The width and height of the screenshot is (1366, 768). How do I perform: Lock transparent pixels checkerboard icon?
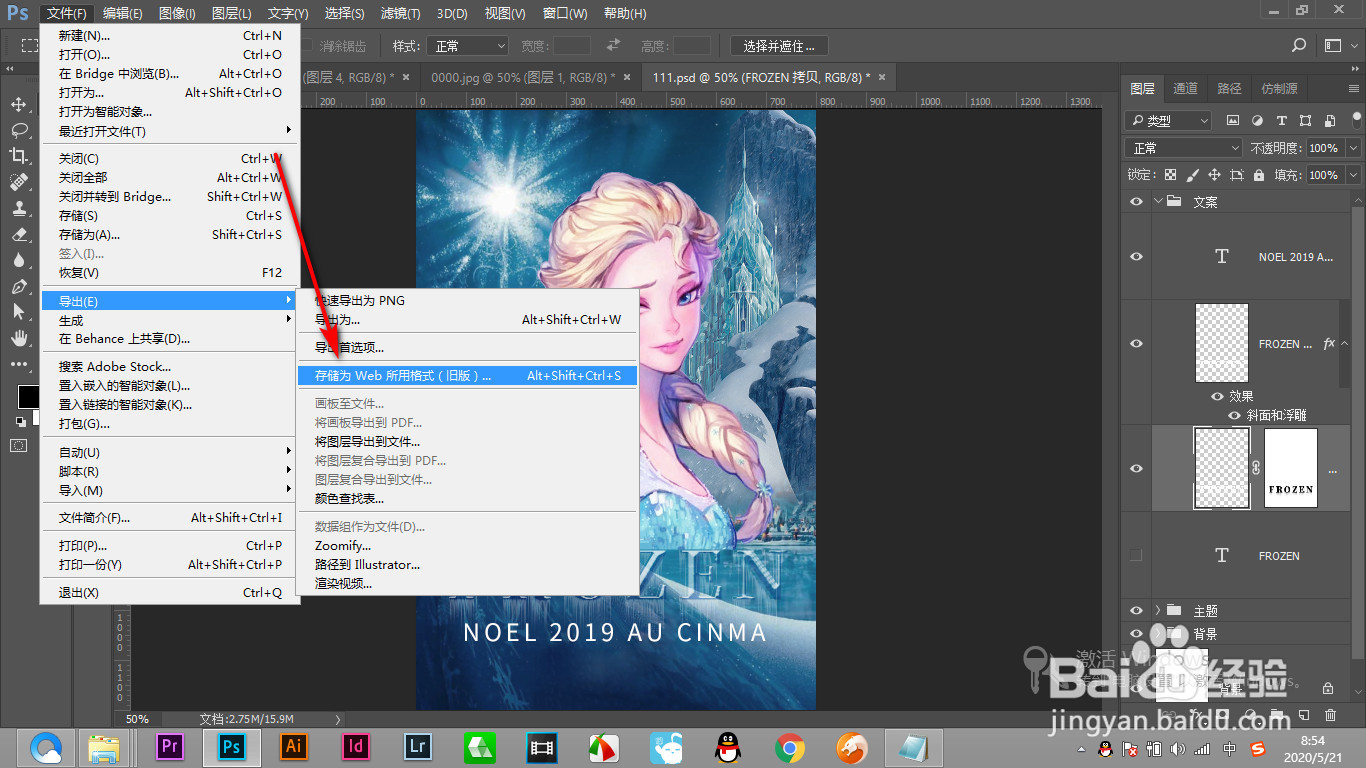(x=1170, y=175)
